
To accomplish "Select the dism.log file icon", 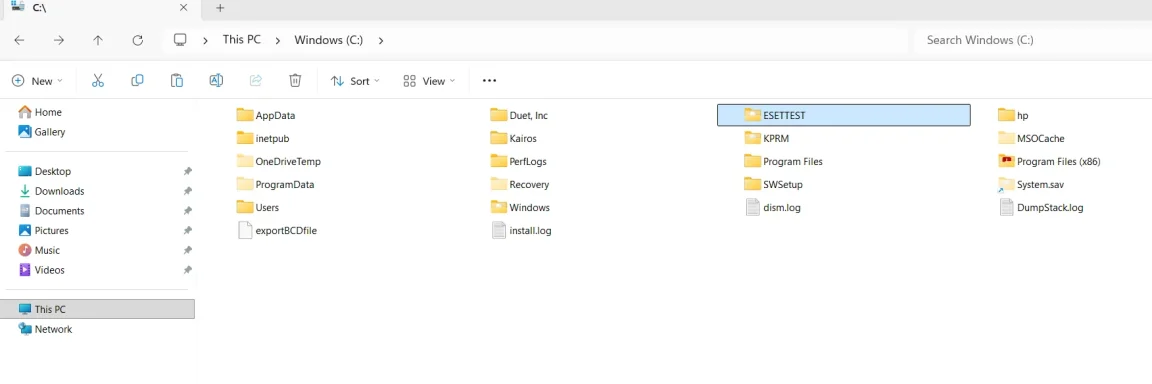I will pos(752,207).
